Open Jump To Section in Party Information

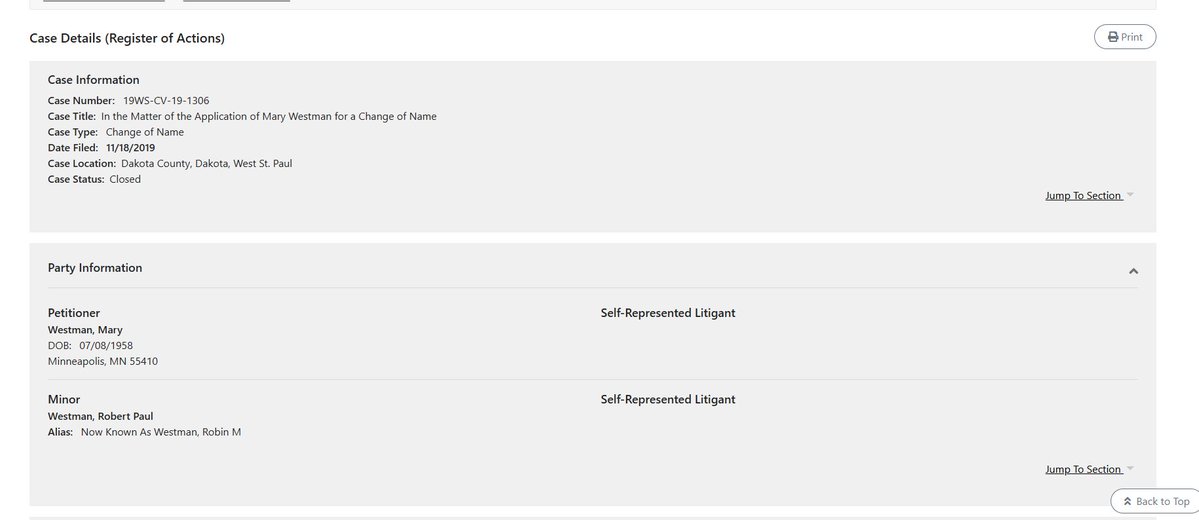click(x=1083, y=469)
